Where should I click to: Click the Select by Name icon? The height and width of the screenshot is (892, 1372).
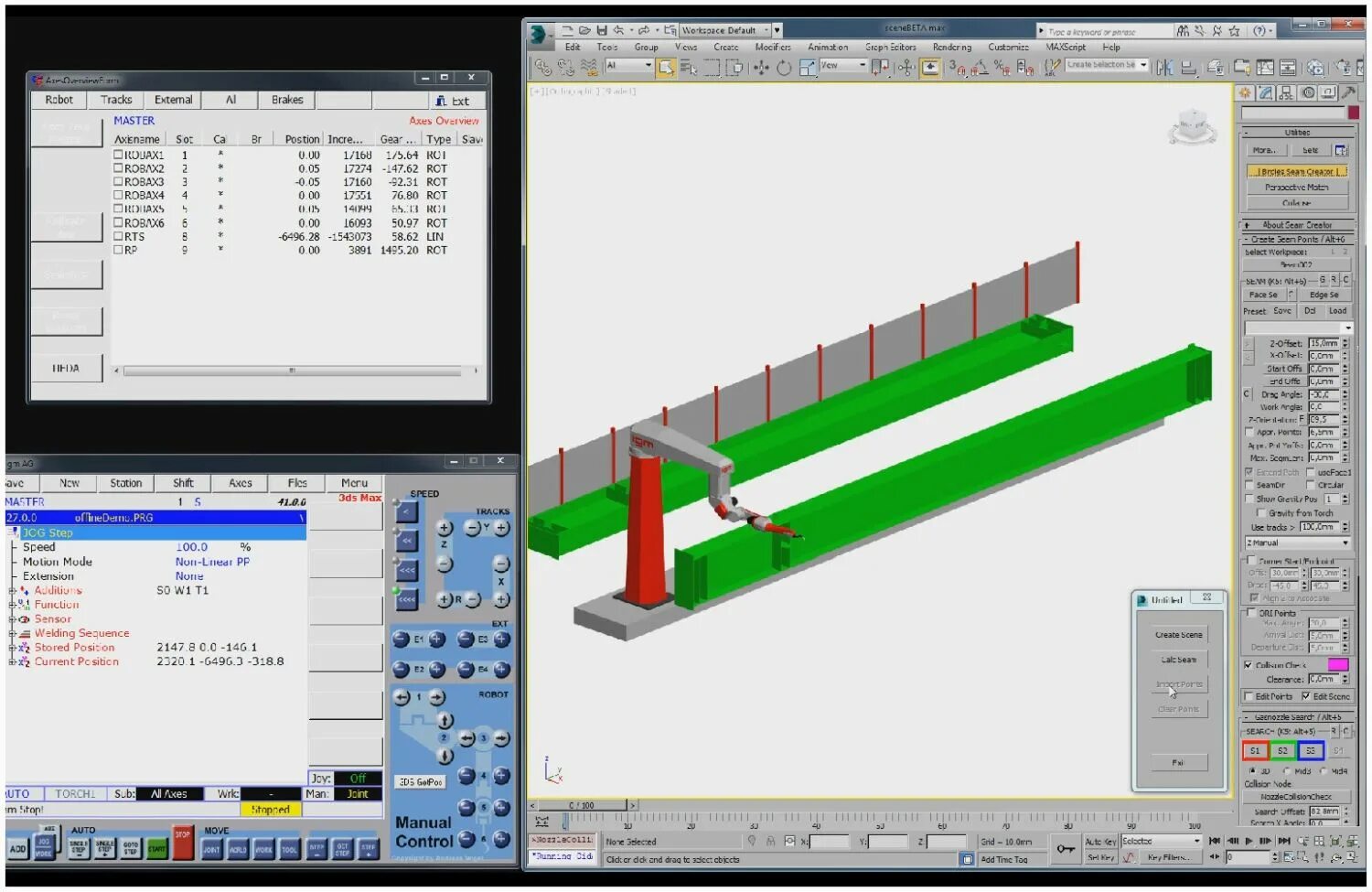[689, 67]
